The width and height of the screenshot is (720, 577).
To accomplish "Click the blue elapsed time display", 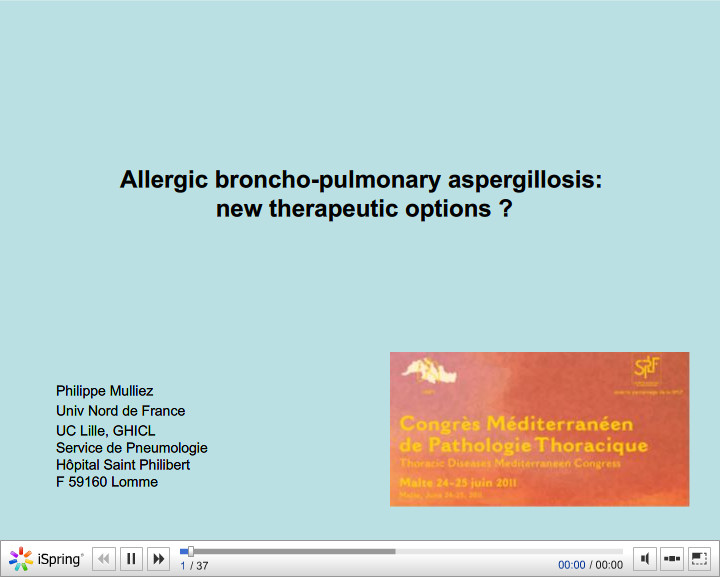I will (x=571, y=565).
